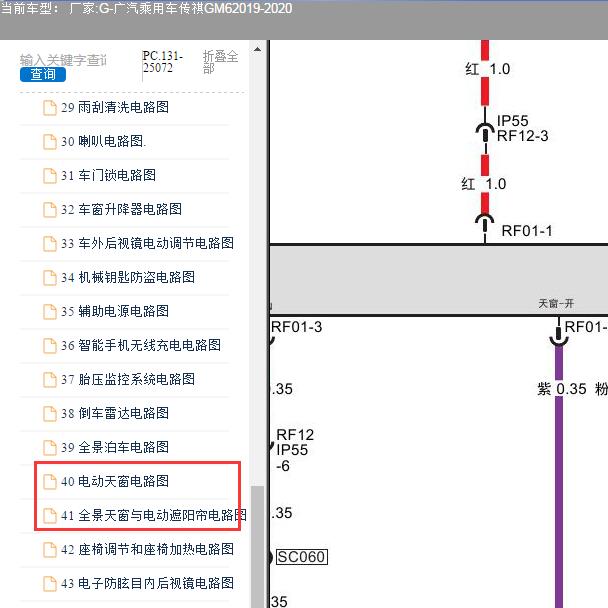Open 31 车门锁电路图 item
This screenshot has width=608, height=608.
109,175
